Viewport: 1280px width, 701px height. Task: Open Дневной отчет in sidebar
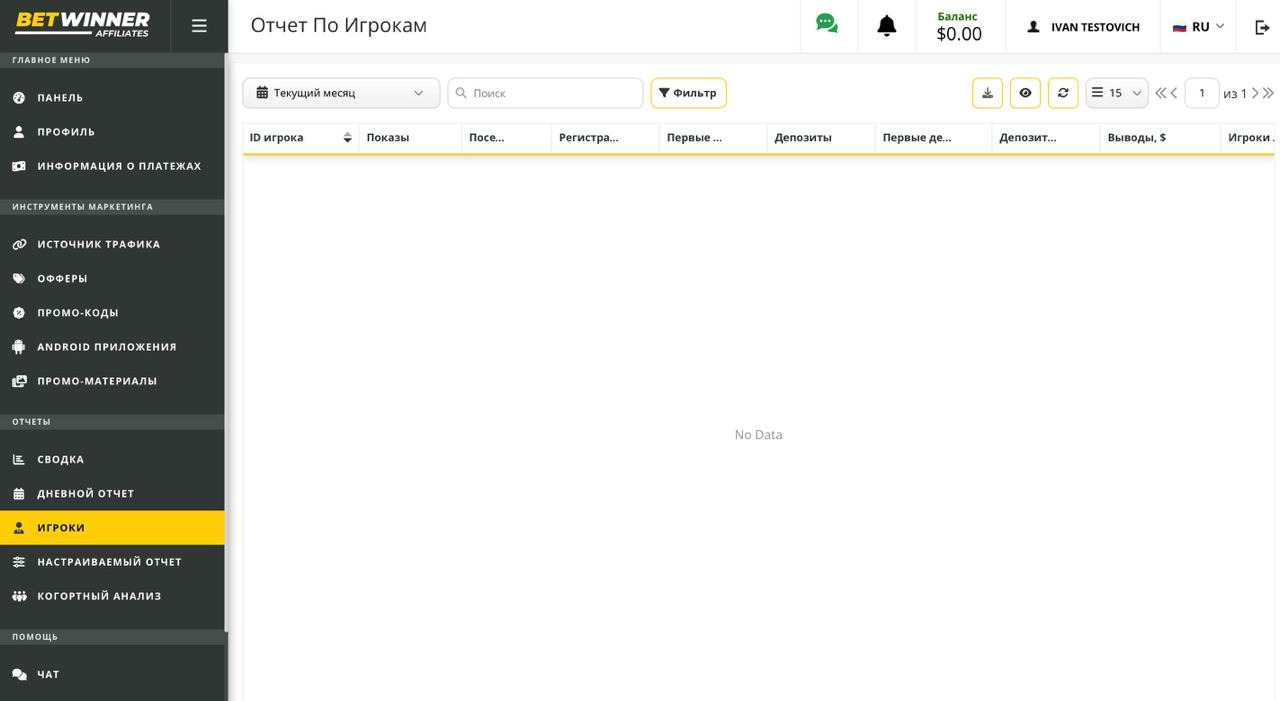pos(86,494)
